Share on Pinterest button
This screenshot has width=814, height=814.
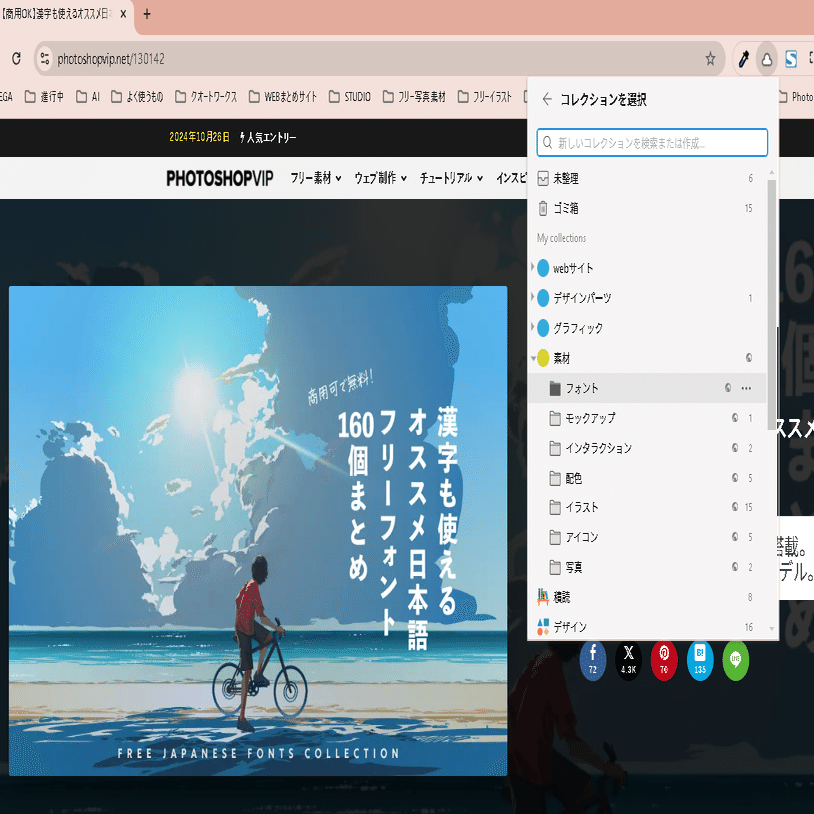664,660
